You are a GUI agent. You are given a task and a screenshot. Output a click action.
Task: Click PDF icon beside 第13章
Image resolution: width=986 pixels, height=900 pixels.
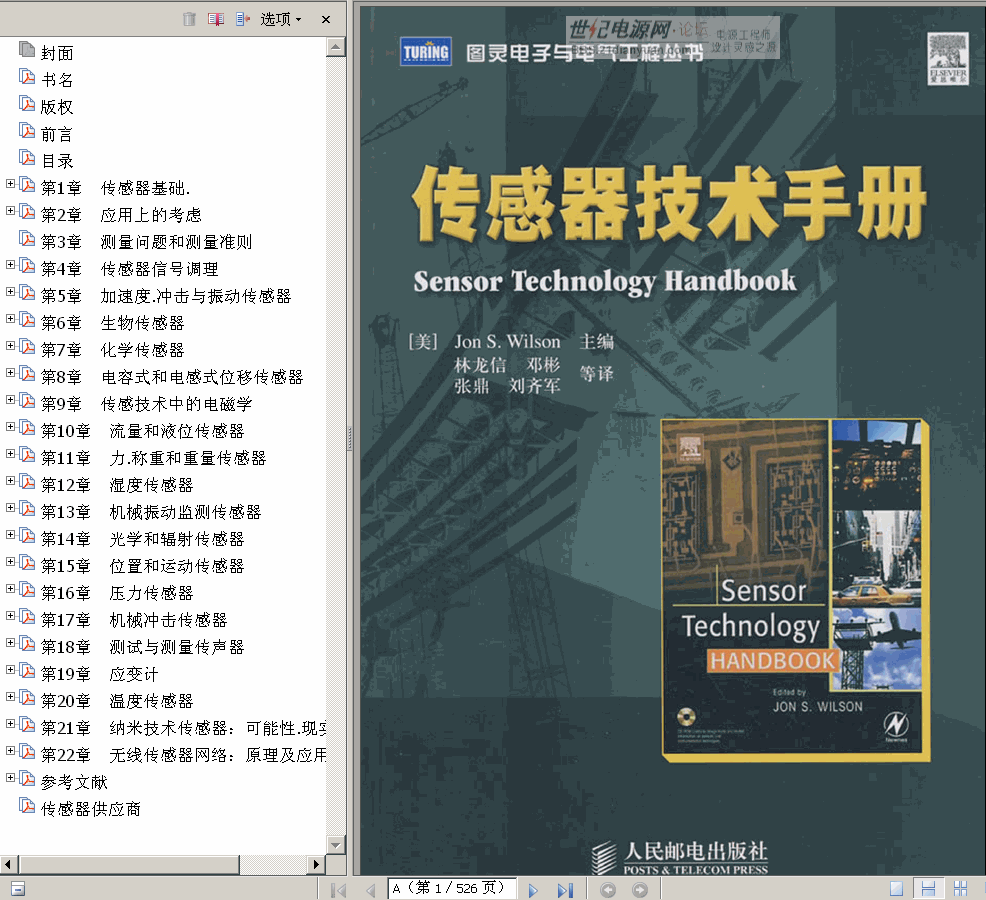pos(27,509)
